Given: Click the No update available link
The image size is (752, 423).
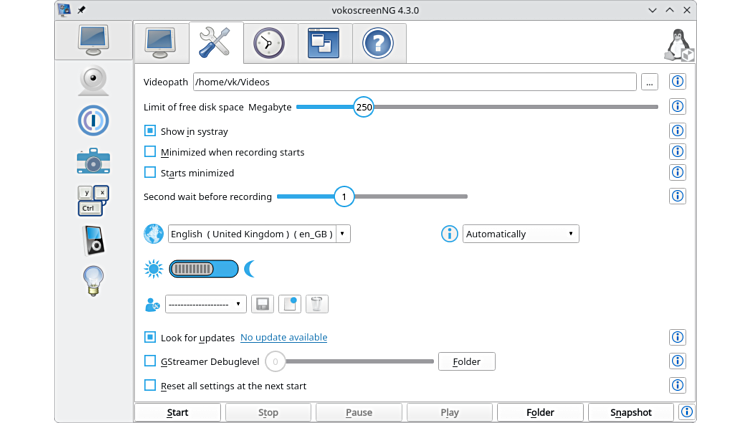Looking at the screenshot, I should (283, 338).
